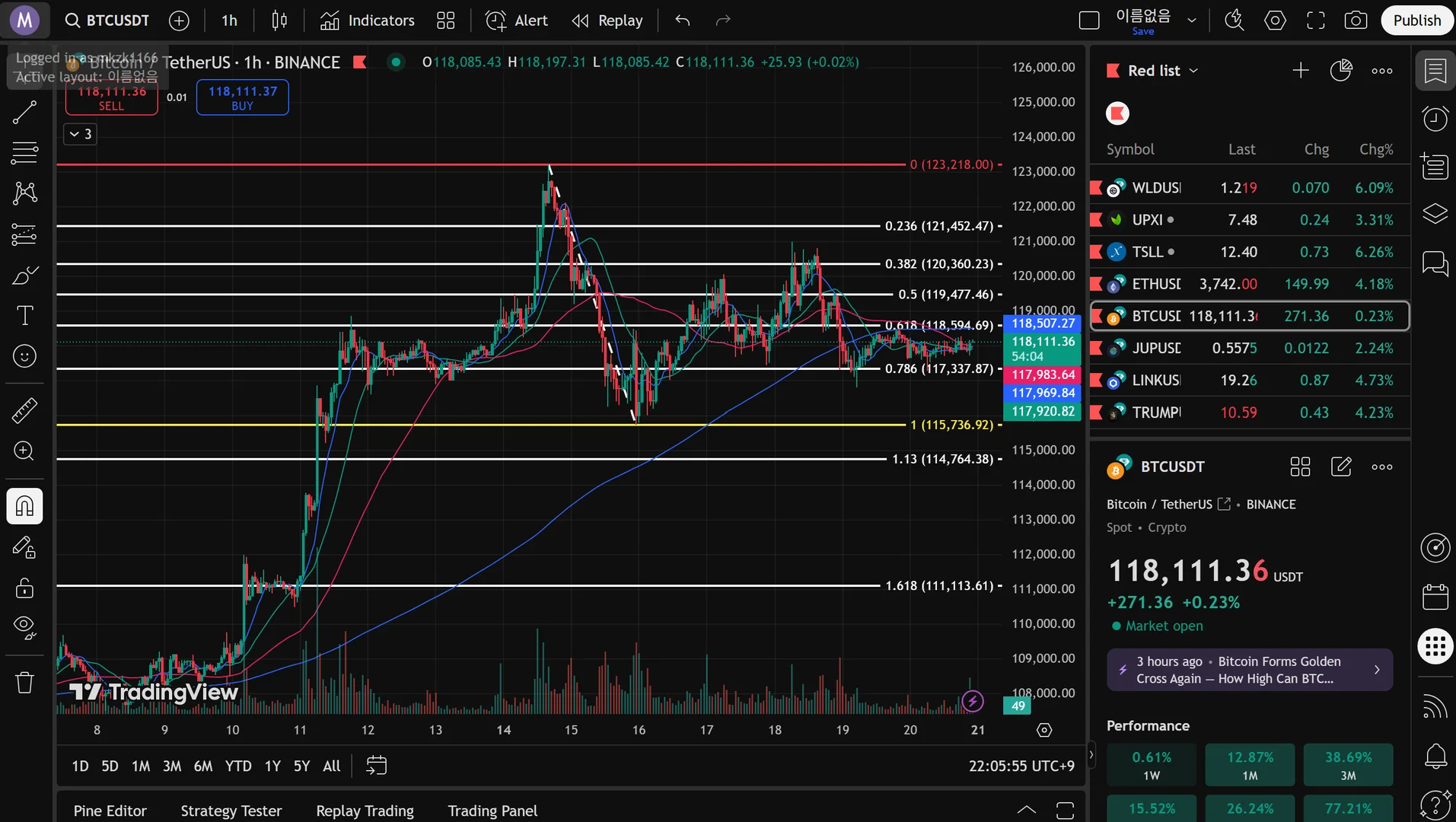The width and height of the screenshot is (1456, 822).
Task: Open the Replay Trading tab
Action: point(365,811)
